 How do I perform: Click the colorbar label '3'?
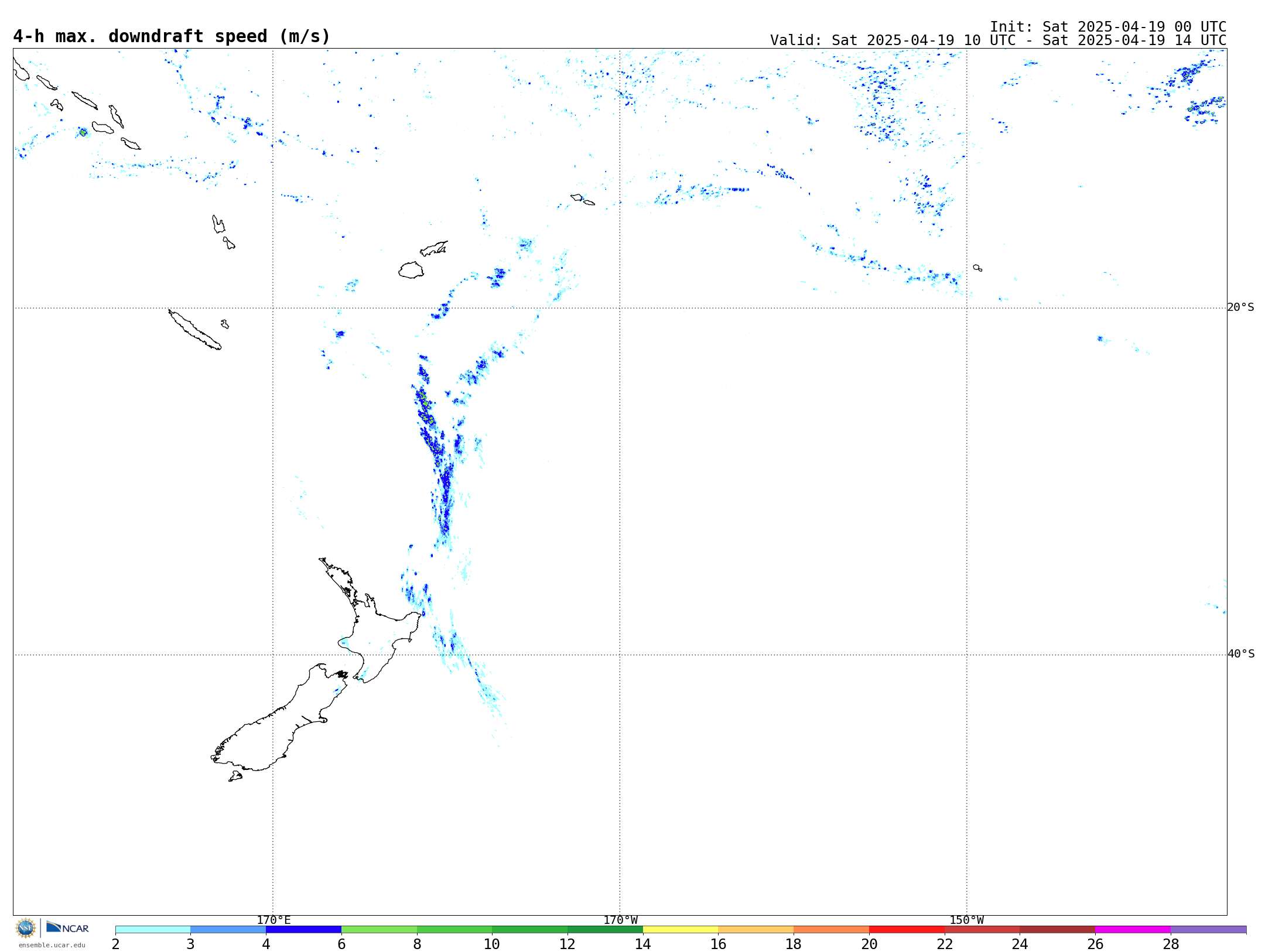pos(190,944)
